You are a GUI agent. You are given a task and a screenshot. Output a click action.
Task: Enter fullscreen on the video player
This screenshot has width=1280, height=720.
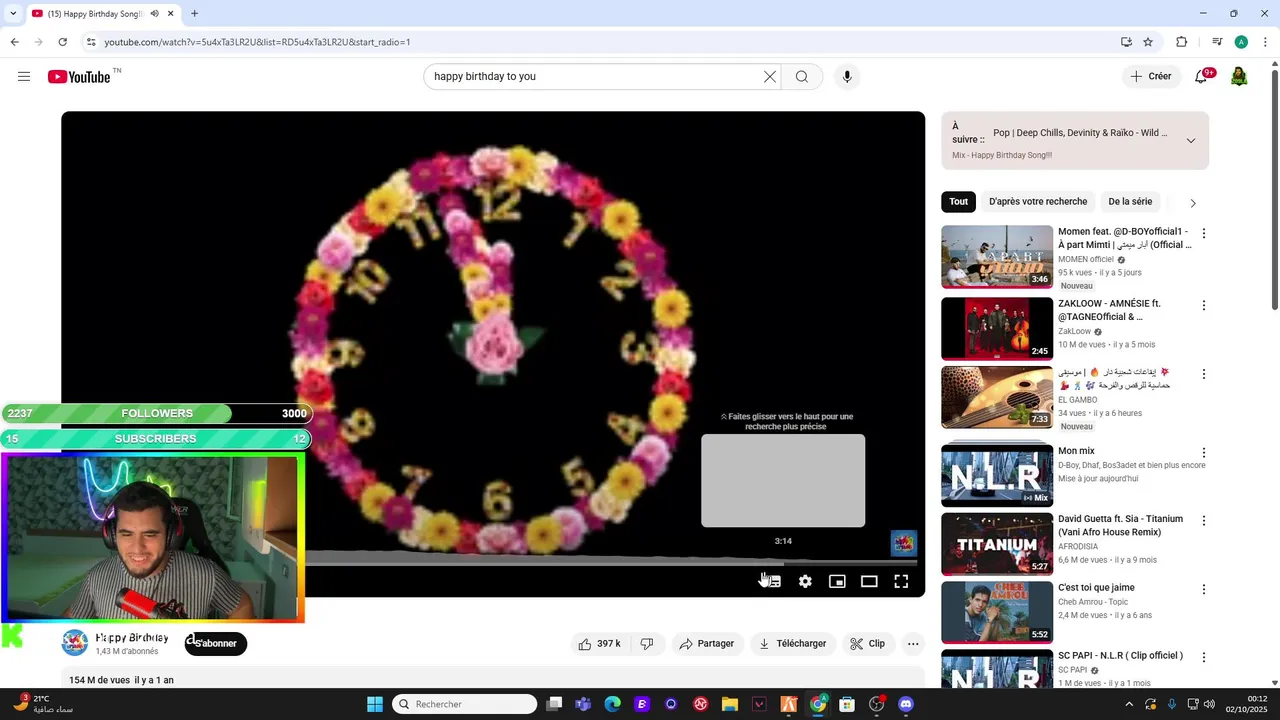coord(901,581)
